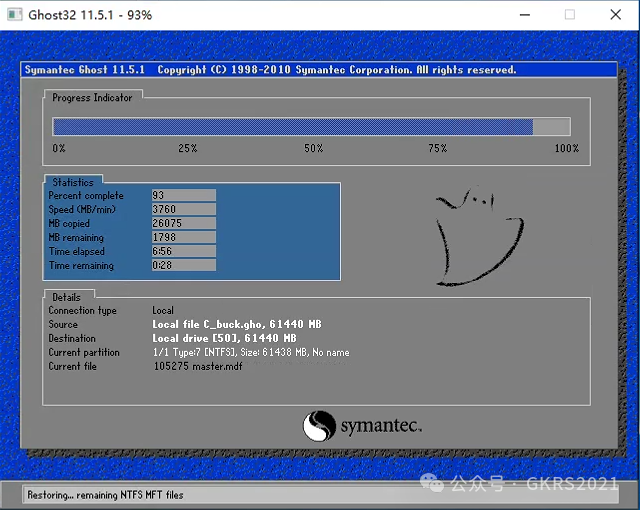
Task: Click the blue restore progress bar
Action: 311,126
